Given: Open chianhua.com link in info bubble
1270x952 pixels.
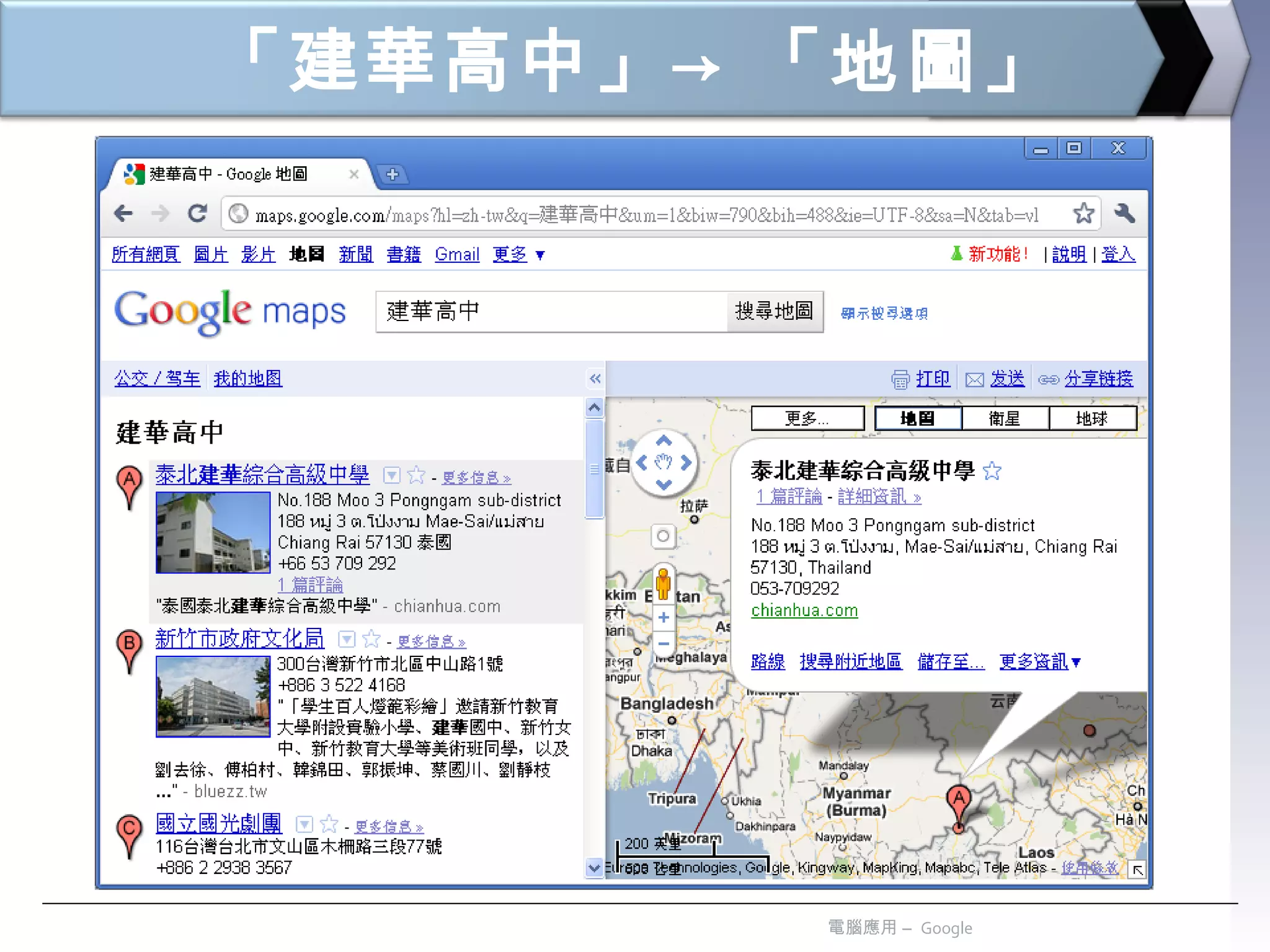Looking at the screenshot, I should (804, 610).
